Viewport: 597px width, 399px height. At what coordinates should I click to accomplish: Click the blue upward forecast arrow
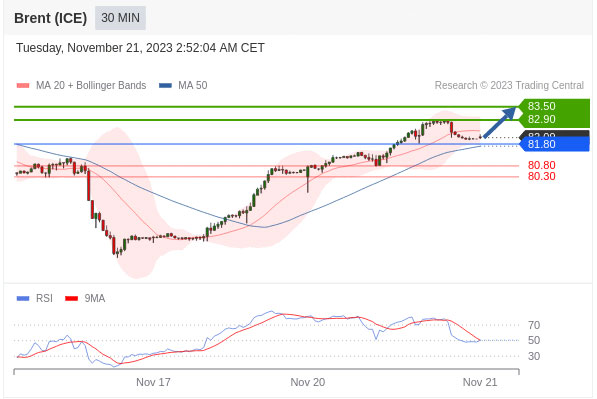[x=500, y=123]
